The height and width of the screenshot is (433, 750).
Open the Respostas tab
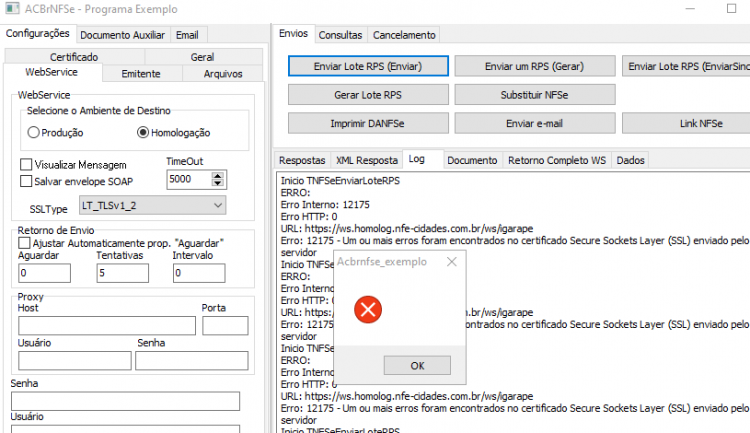pyautogui.click(x=302, y=160)
